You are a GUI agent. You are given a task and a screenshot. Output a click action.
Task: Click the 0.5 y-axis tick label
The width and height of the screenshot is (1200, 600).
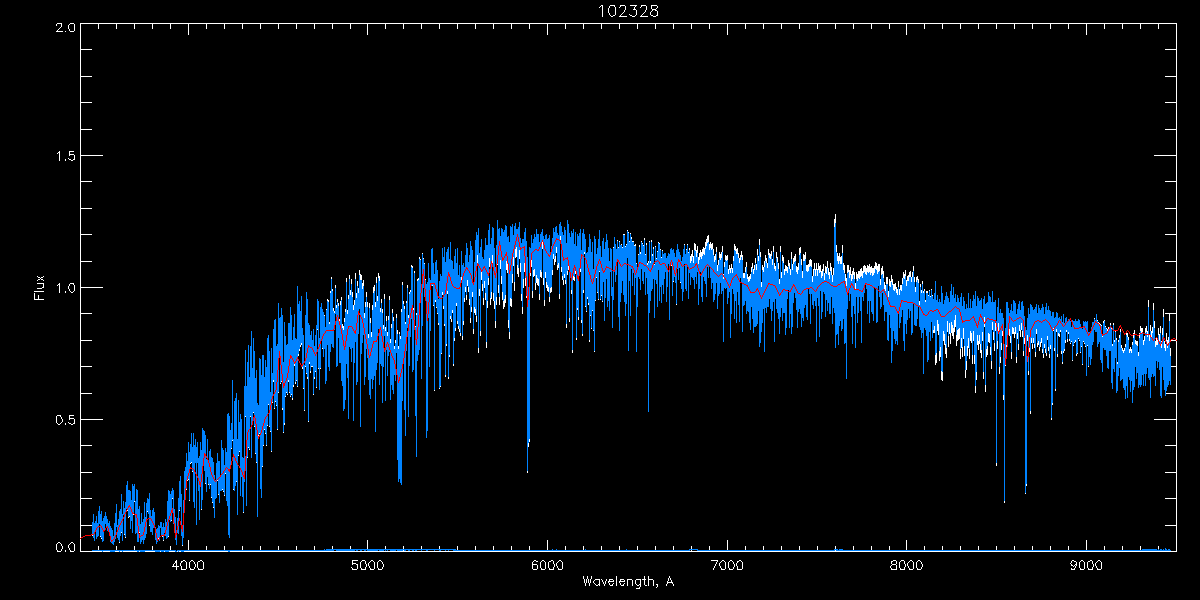(65, 418)
